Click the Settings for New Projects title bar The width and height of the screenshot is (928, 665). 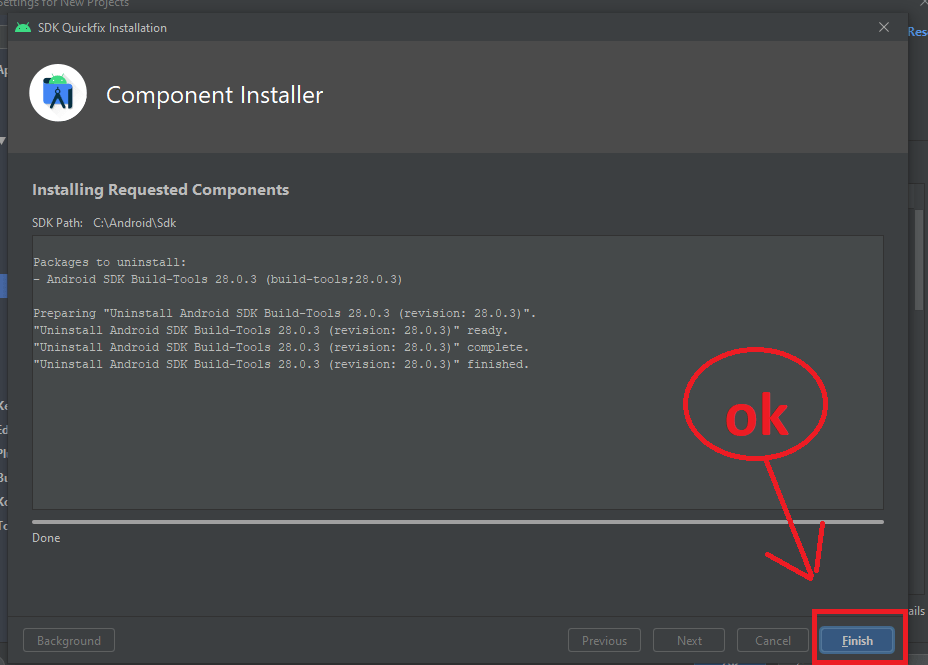click(x=63, y=4)
